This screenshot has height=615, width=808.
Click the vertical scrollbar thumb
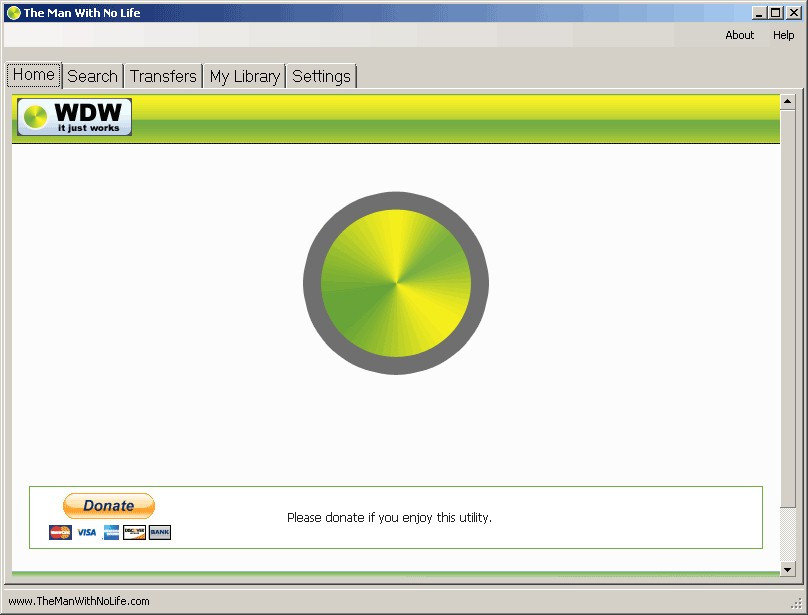click(x=787, y=308)
